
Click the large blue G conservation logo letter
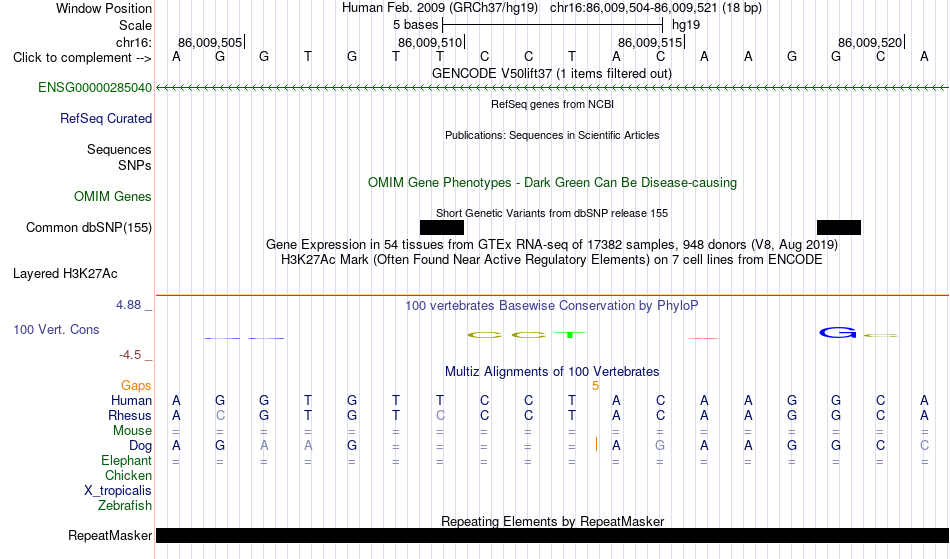[x=838, y=332]
